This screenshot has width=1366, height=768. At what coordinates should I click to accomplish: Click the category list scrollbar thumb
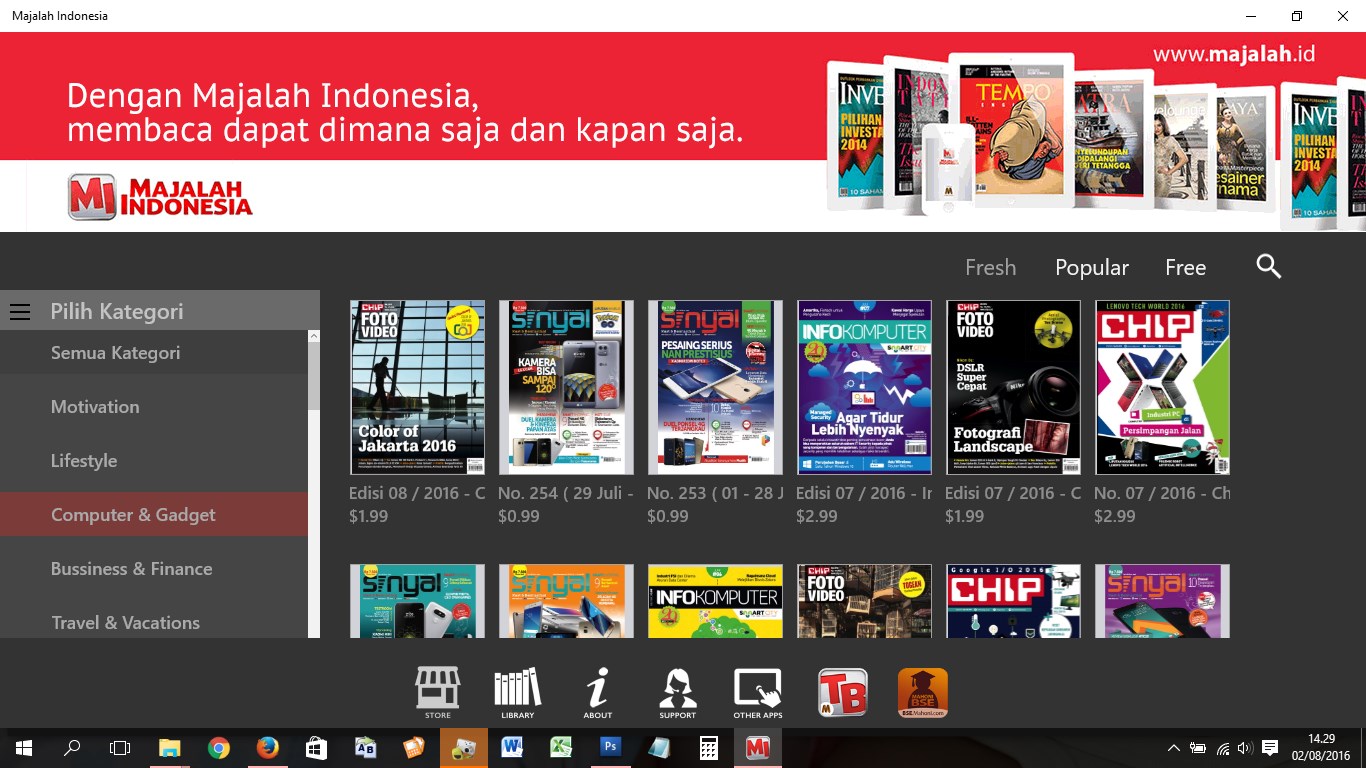tap(314, 377)
